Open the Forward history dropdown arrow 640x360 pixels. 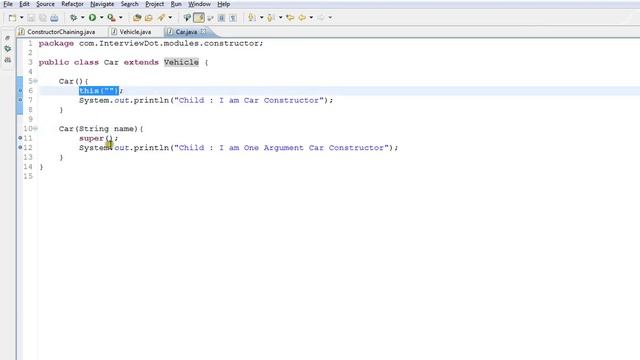pos(330,18)
